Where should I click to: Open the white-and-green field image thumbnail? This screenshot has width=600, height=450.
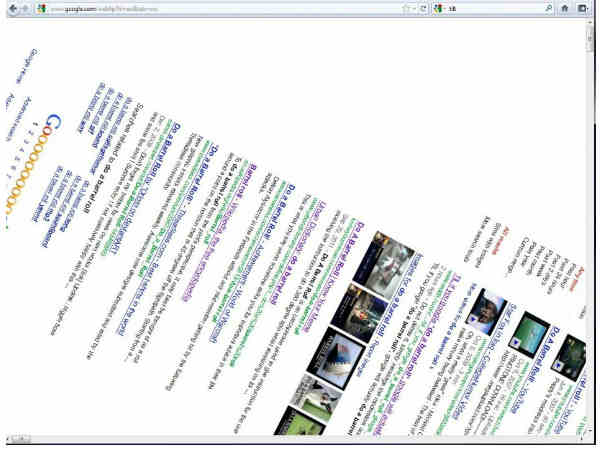[316, 397]
